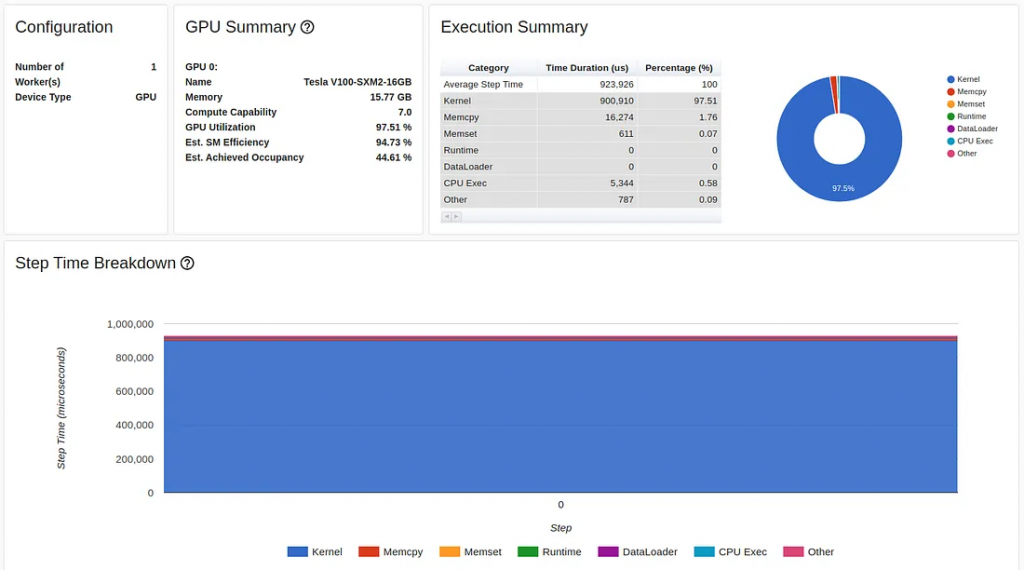Click DataLoader label in step chart legend
1024x570 pixels.
coord(649,552)
